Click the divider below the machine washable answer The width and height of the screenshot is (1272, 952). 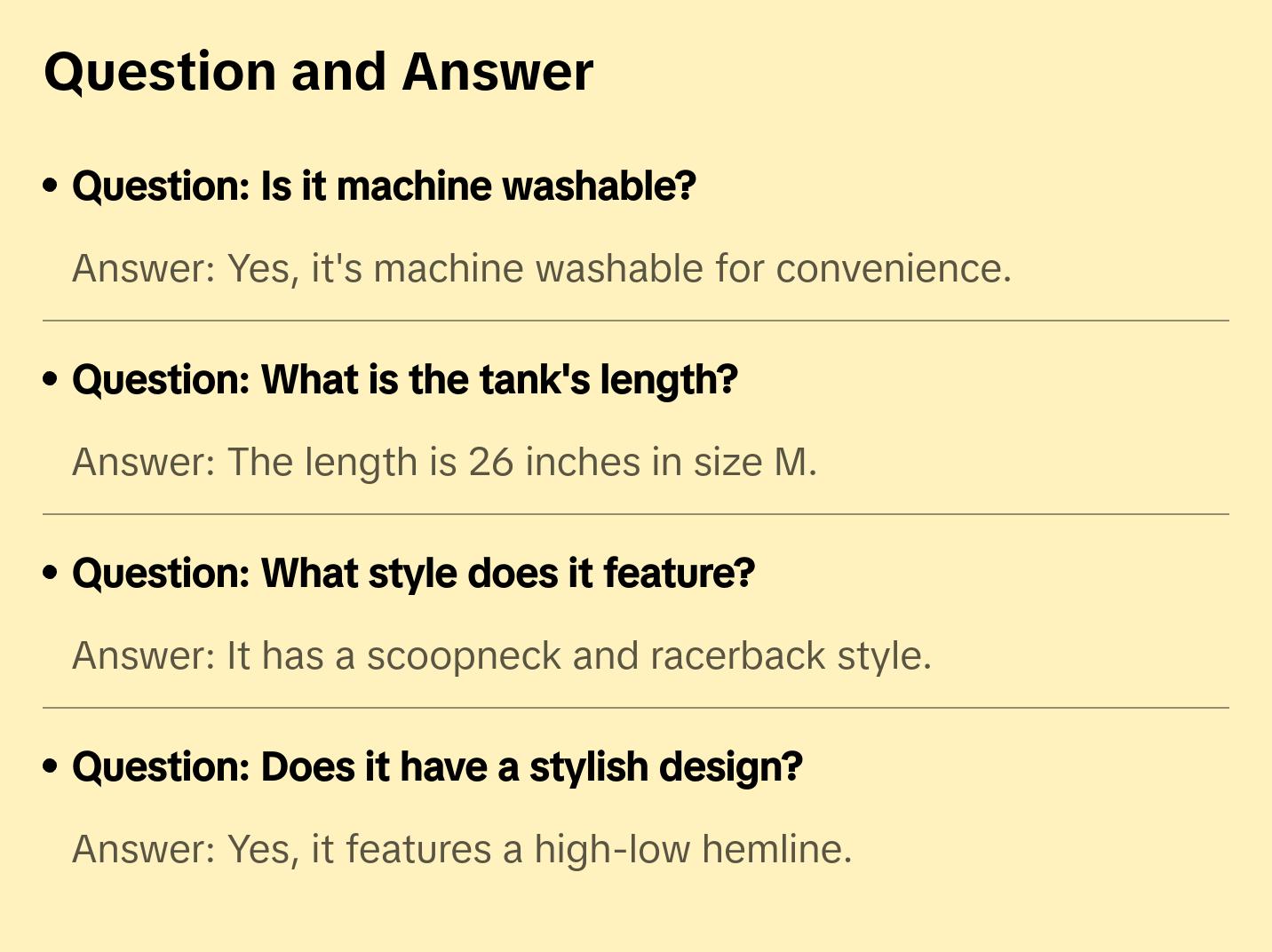tap(636, 321)
